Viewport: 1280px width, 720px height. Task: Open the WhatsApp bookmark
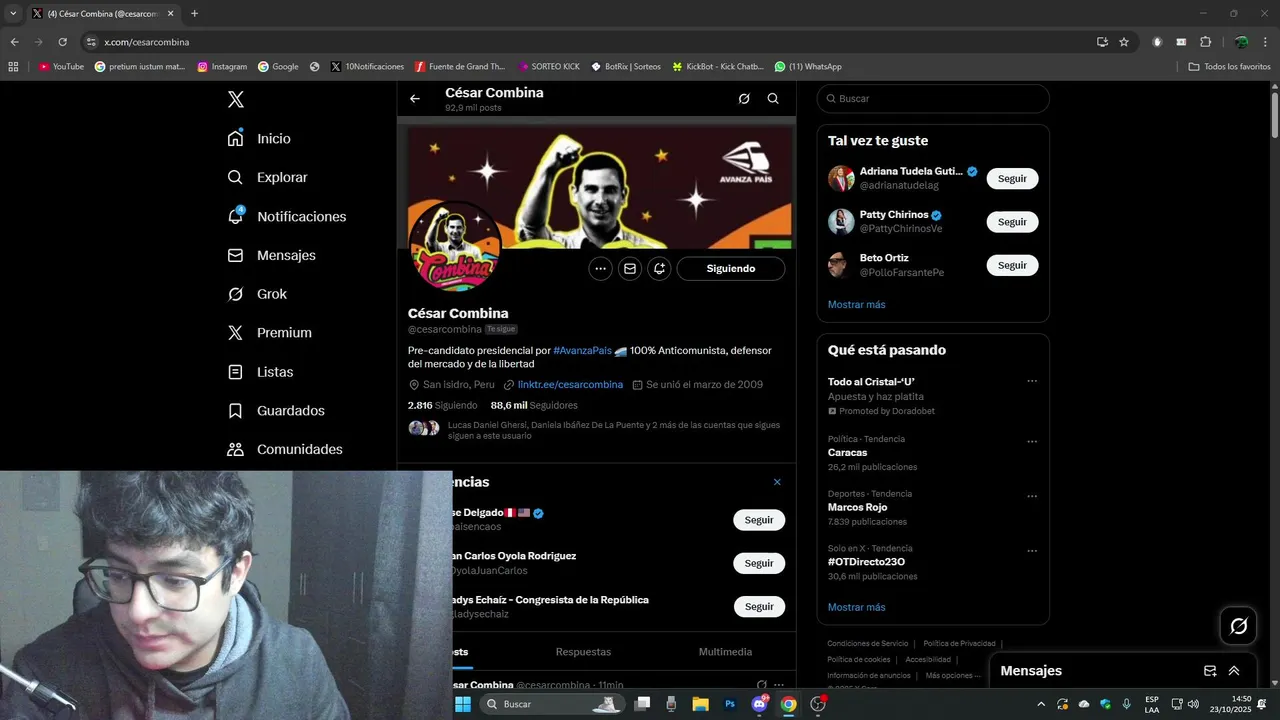tap(808, 67)
